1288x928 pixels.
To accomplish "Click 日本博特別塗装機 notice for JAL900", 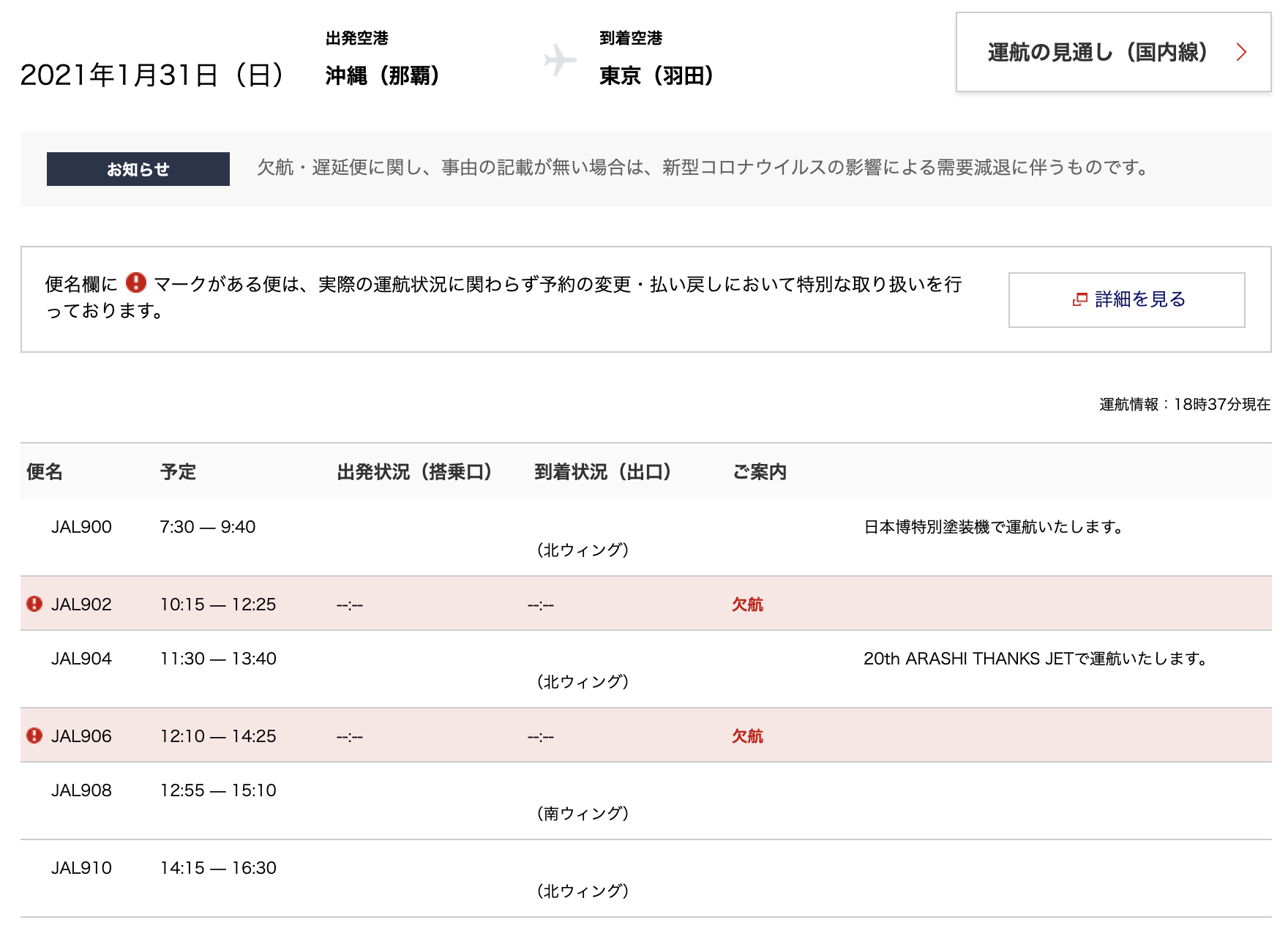I will (994, 527).
